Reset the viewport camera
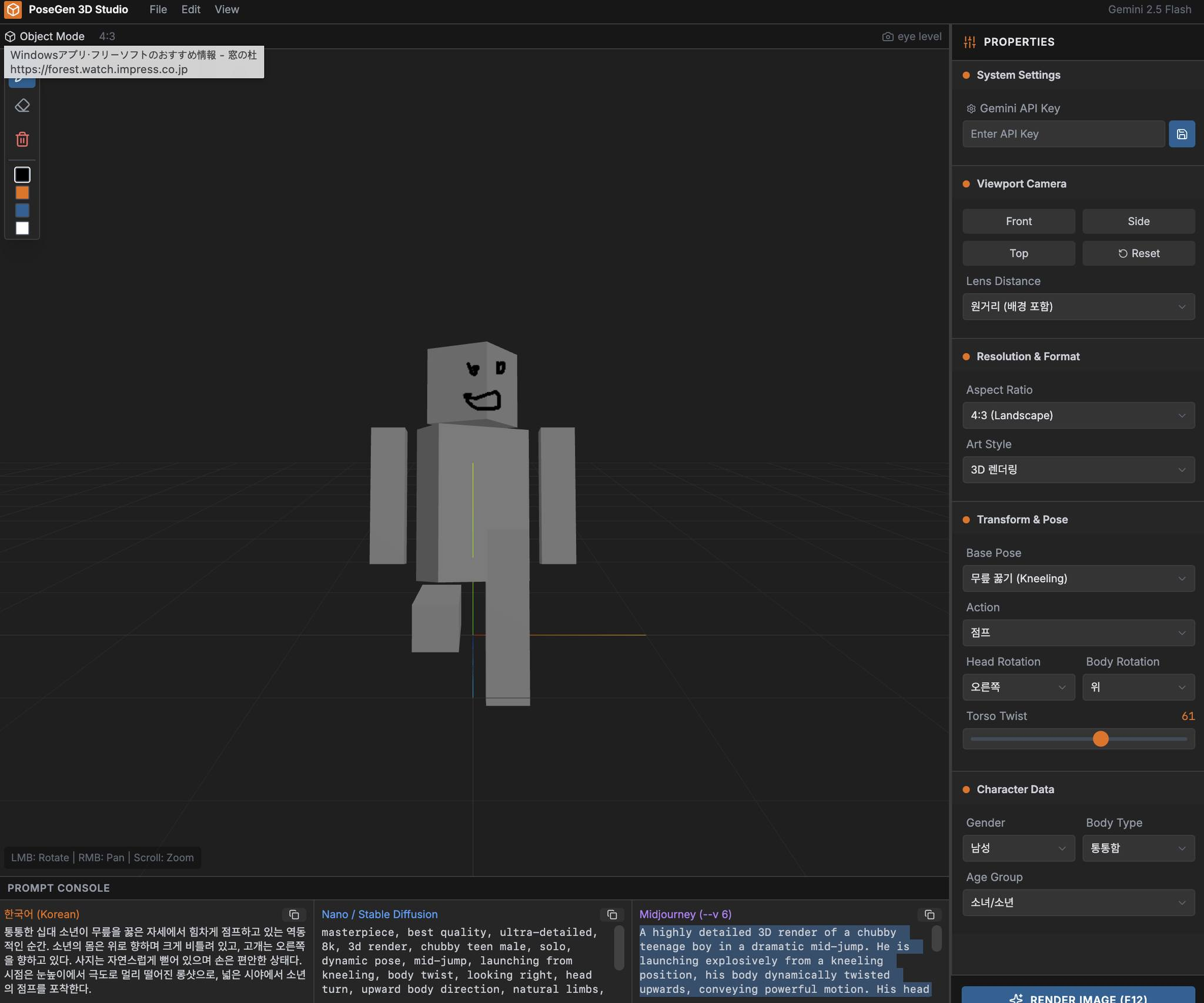Screen dimensions: 1204x1003 1138,253
